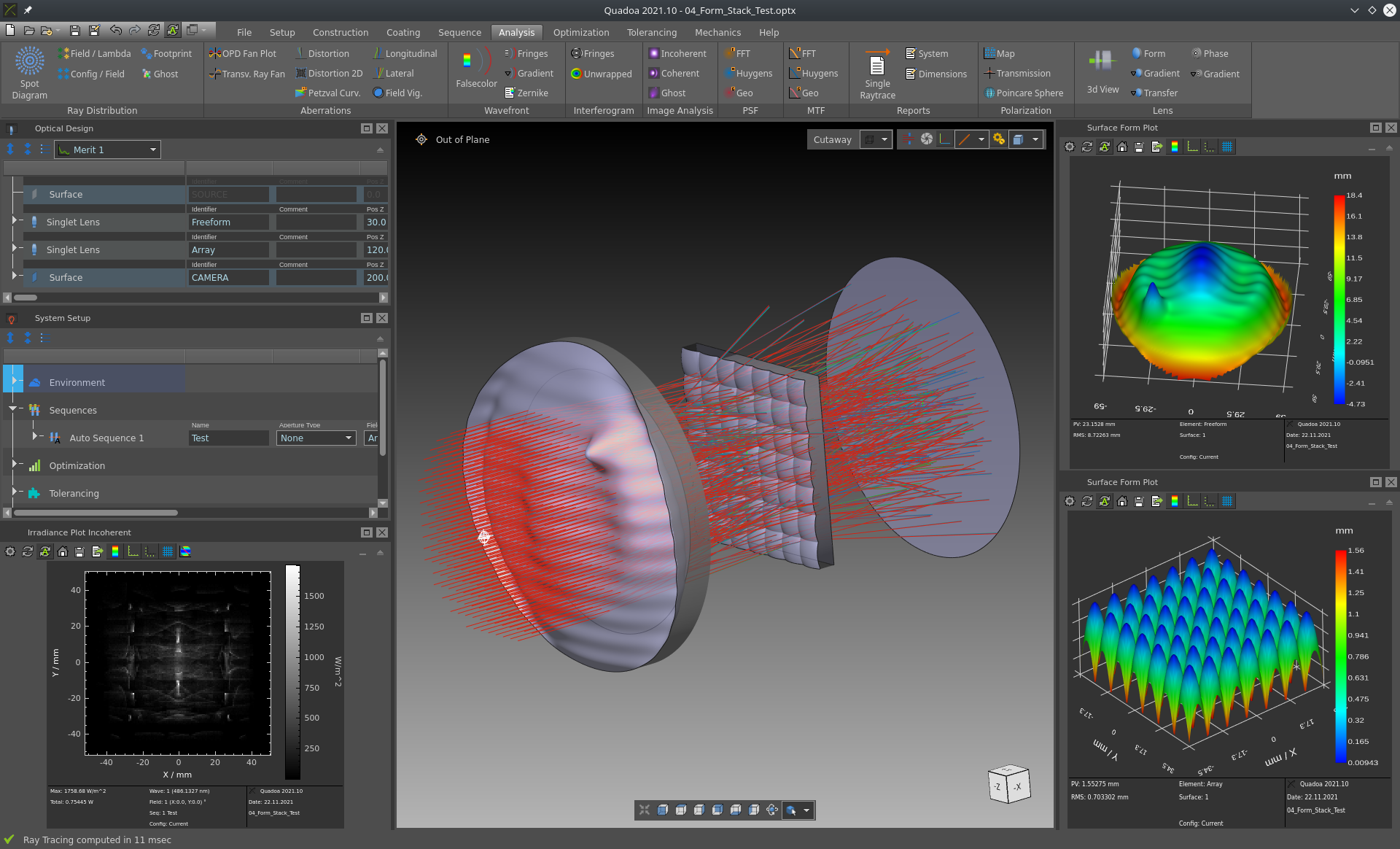The width and height of the screenshot is (1400, 849).
Task: Open the Help menu
Action: tap(769, 32)
